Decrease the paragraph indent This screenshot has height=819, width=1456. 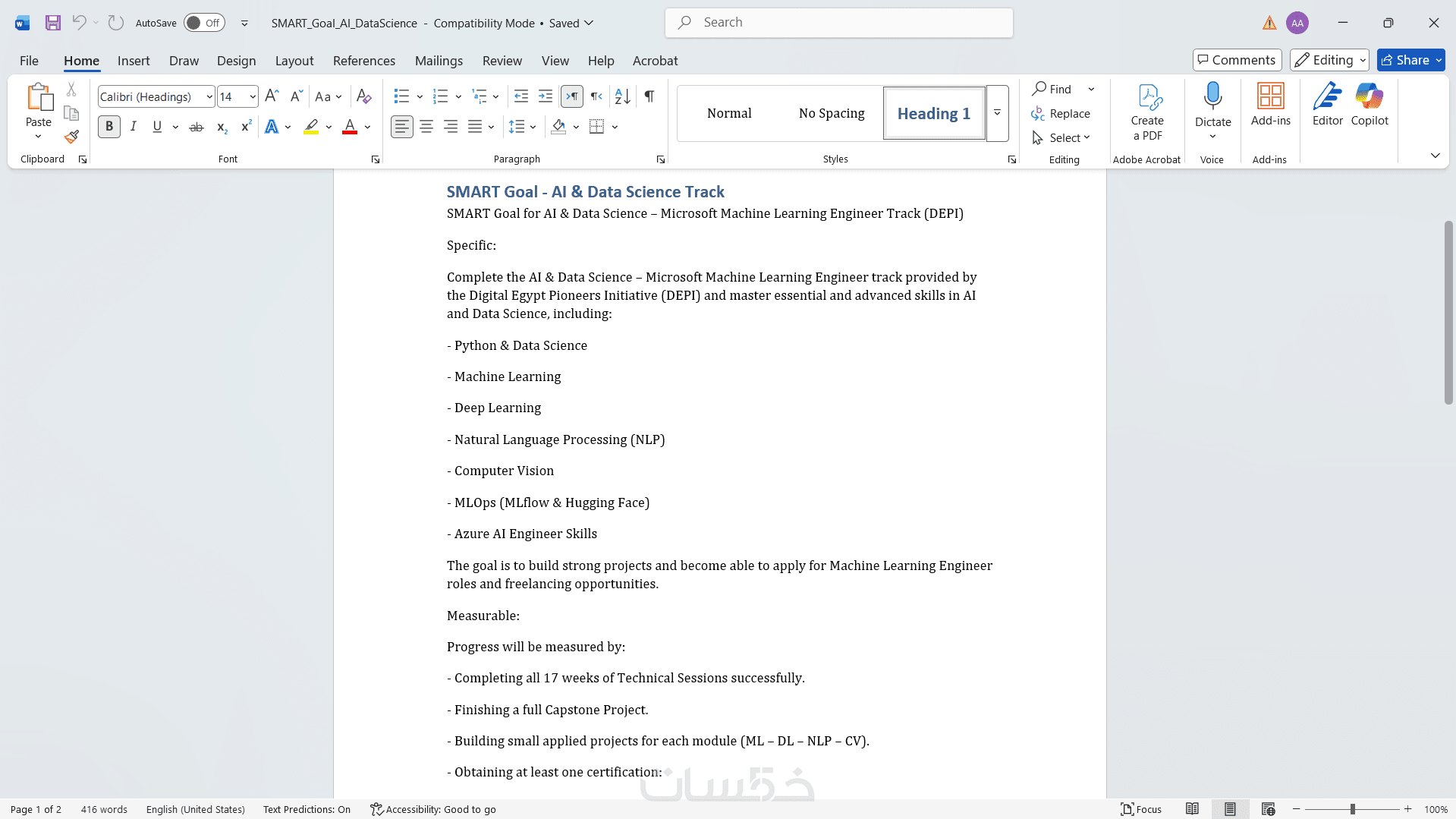[521, 96]
